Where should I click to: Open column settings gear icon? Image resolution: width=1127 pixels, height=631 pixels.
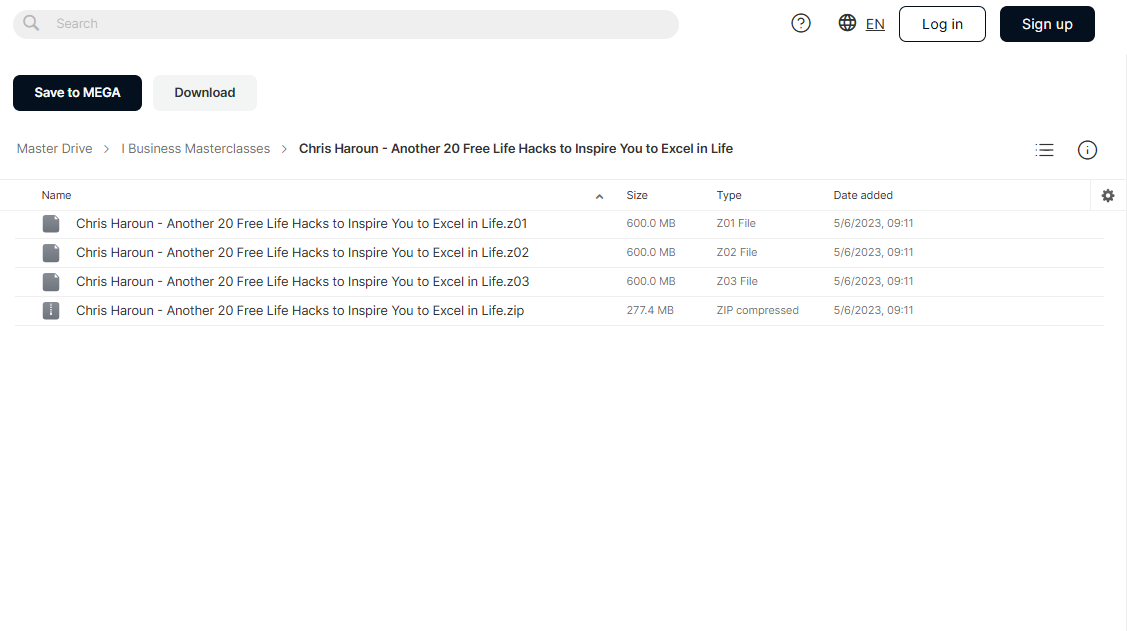[1108, 195]
